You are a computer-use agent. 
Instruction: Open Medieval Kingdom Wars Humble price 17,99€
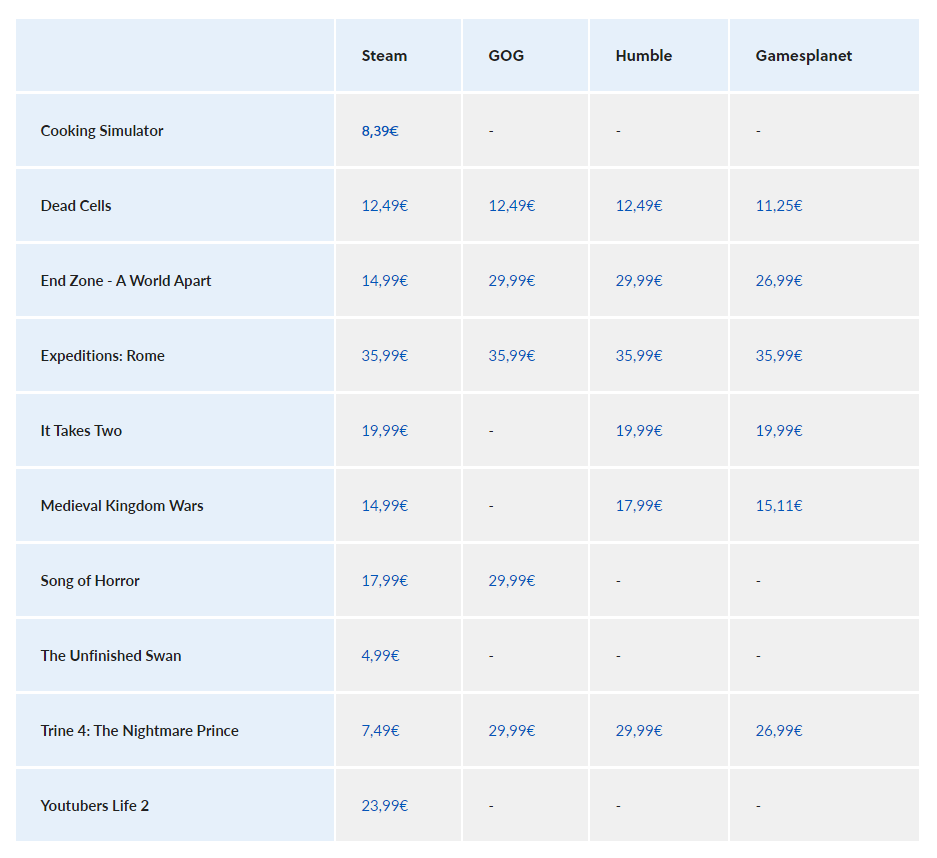tap(639, 505)
